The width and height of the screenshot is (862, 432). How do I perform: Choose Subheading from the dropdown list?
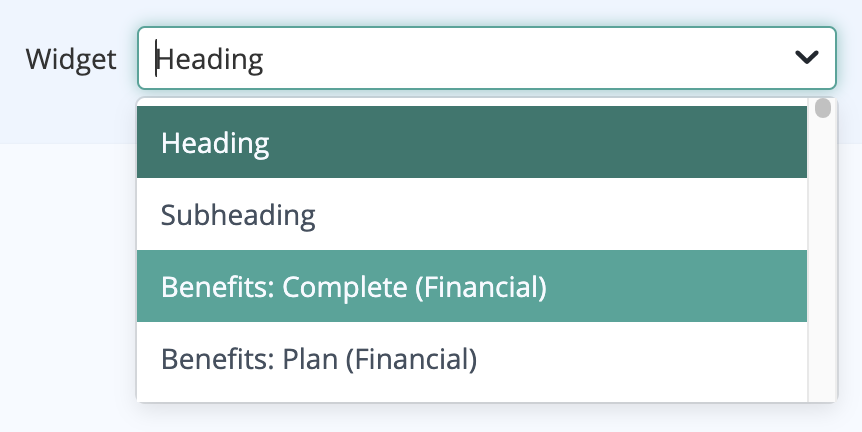click(472, 214)
